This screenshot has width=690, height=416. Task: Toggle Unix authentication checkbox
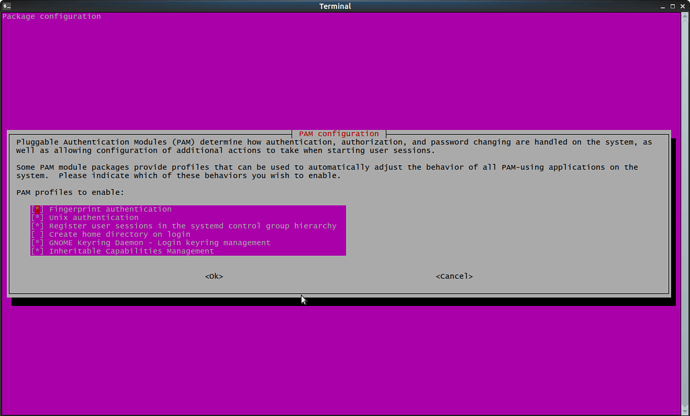(37, 218)
